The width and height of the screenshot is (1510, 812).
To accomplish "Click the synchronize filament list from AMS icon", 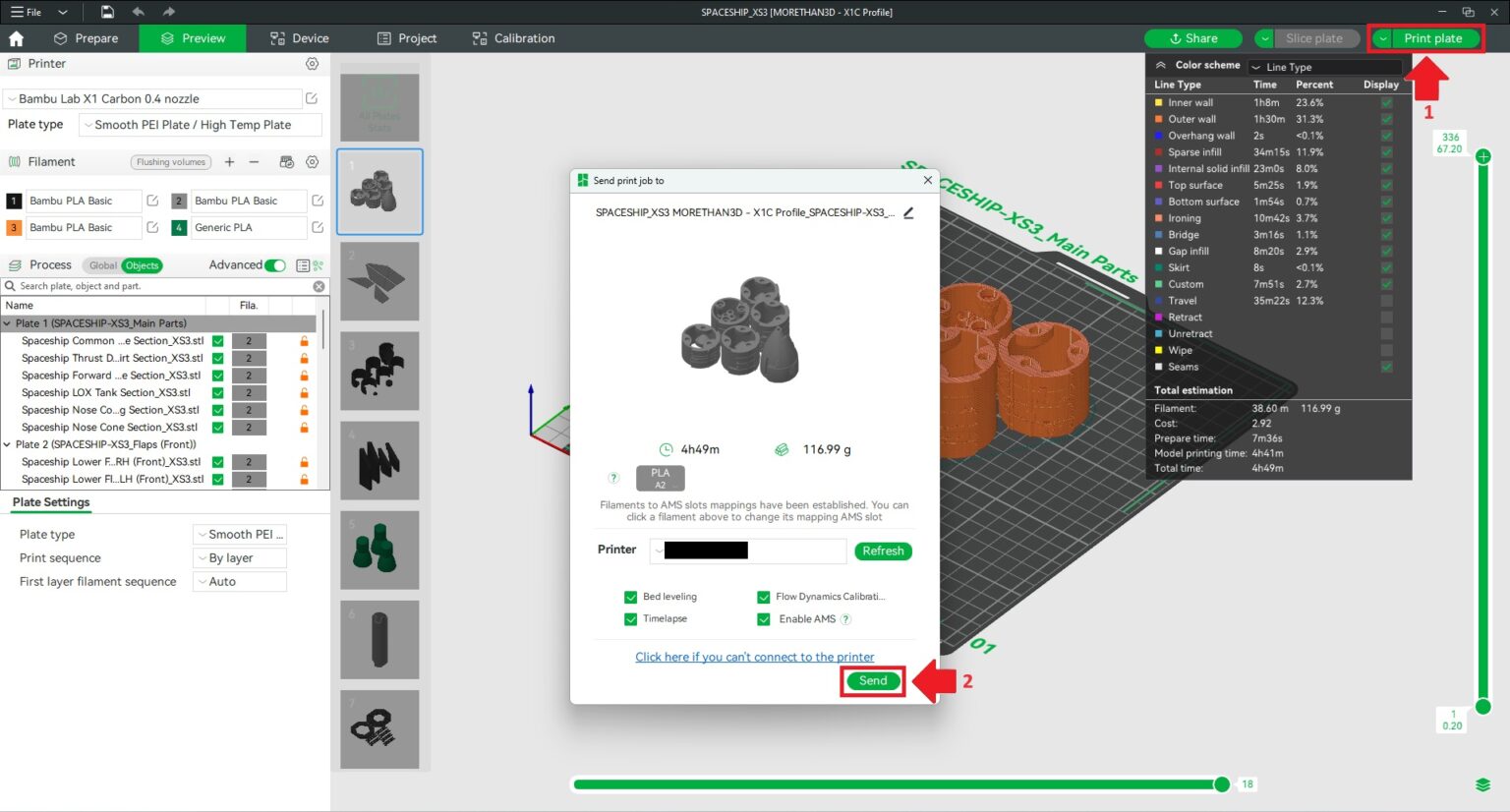I will (x=285, y=161).
